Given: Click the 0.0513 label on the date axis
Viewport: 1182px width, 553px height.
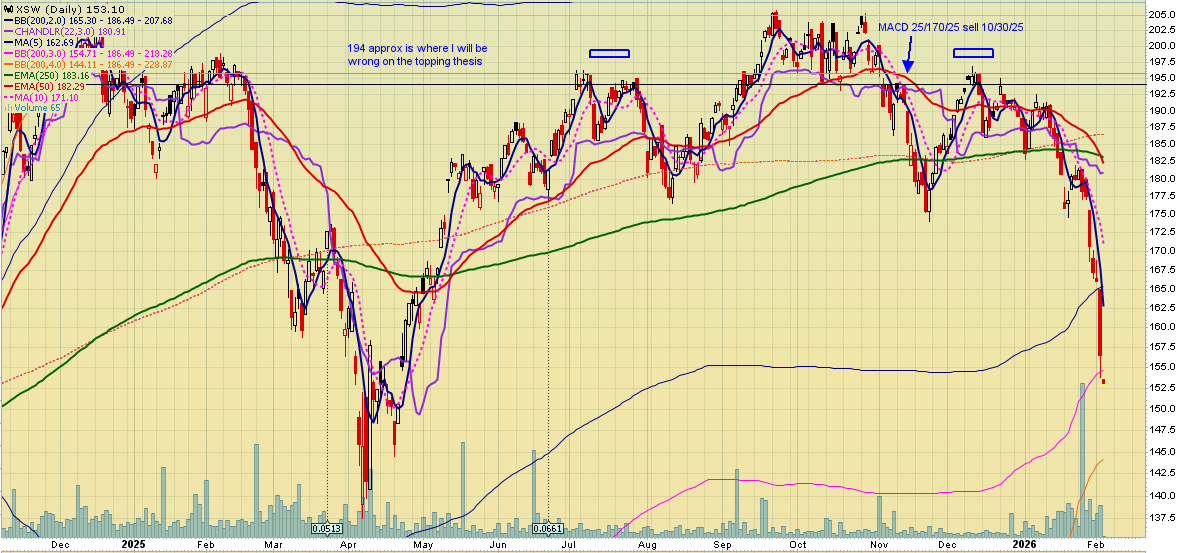Looking at the screenshot, I should click(x=328, y=529).
